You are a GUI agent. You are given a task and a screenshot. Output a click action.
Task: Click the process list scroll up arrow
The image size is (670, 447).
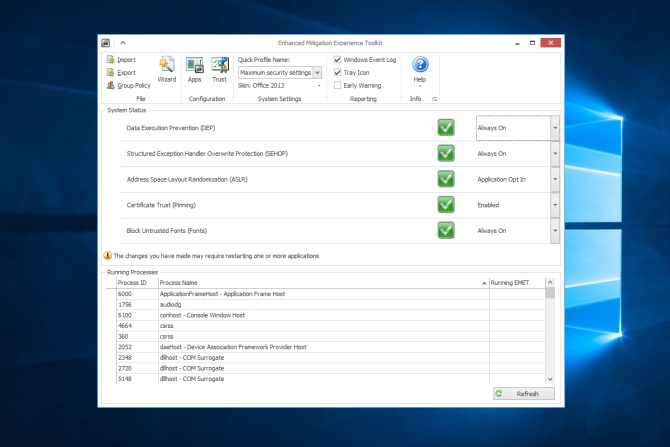click(550, 282)
